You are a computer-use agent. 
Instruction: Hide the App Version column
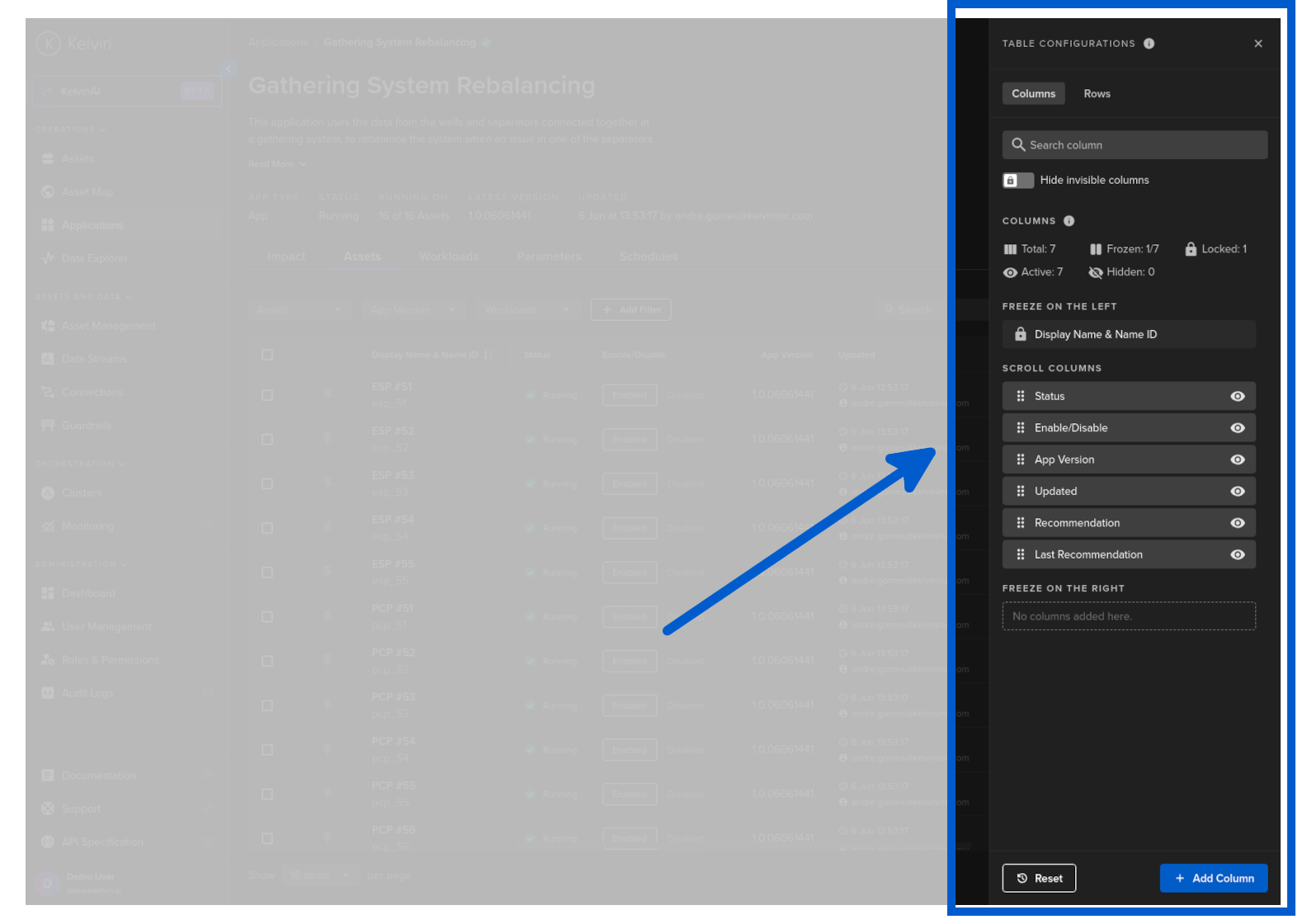click(1237, 460)
